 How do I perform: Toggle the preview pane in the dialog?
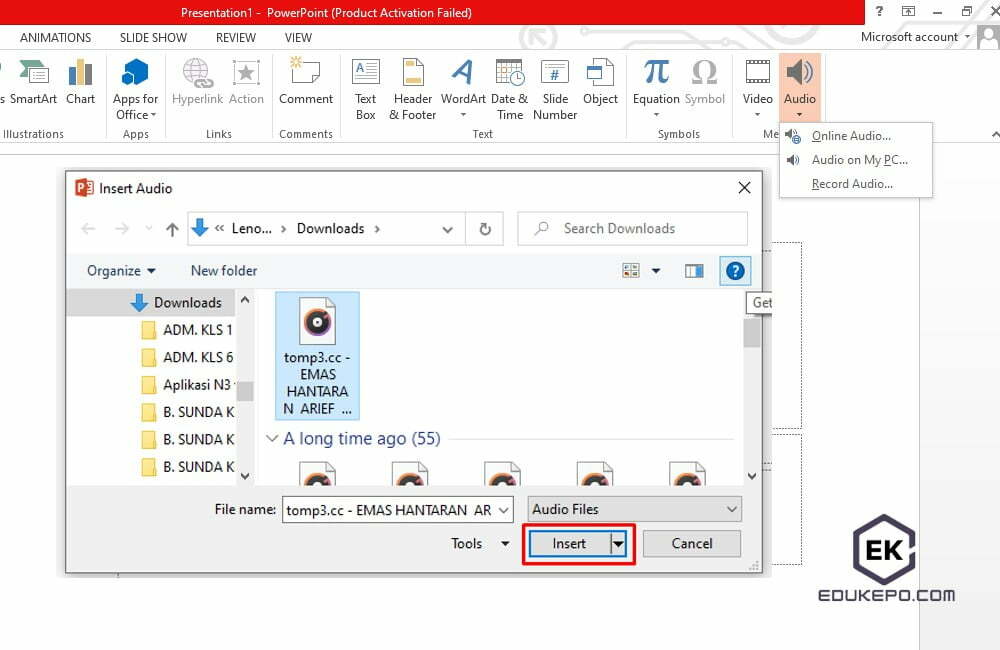click(694, 270)
